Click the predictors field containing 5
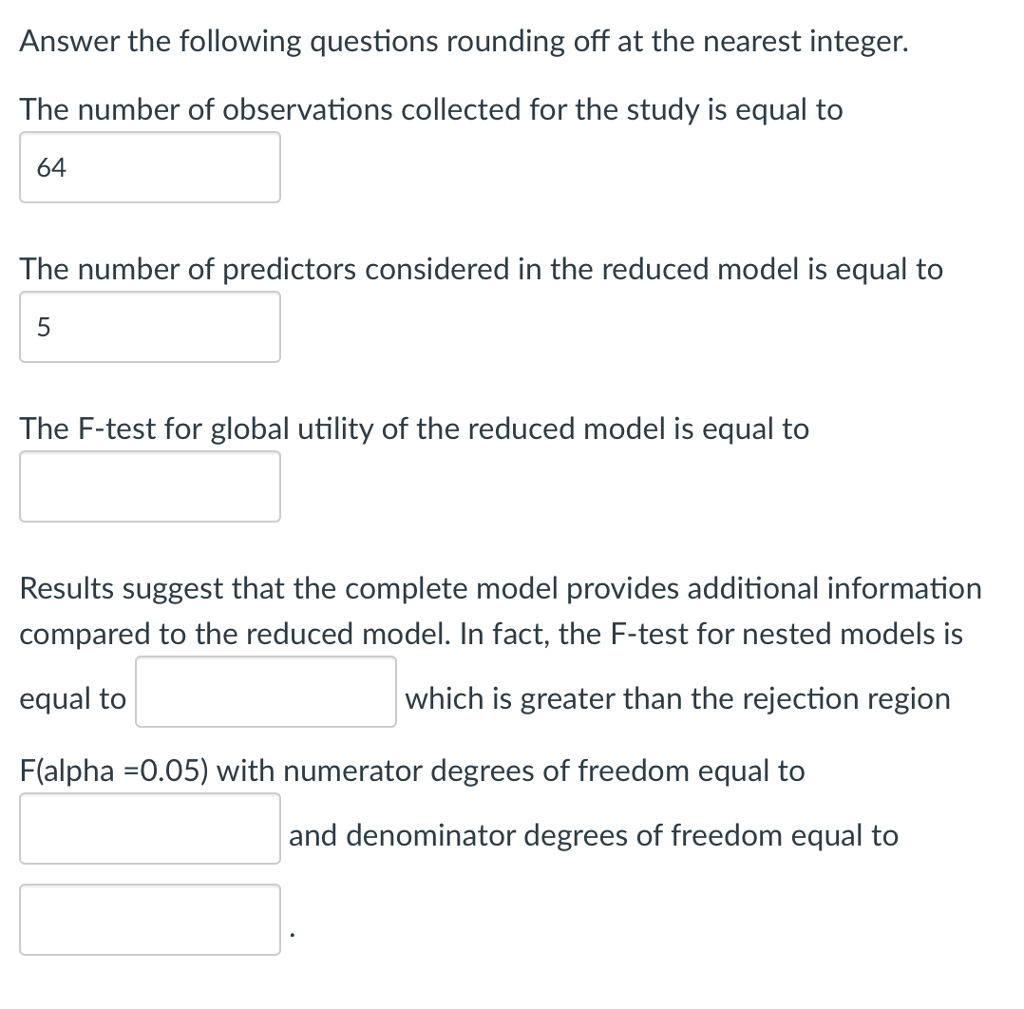The image size is (1024, 1009). (150, 327)
